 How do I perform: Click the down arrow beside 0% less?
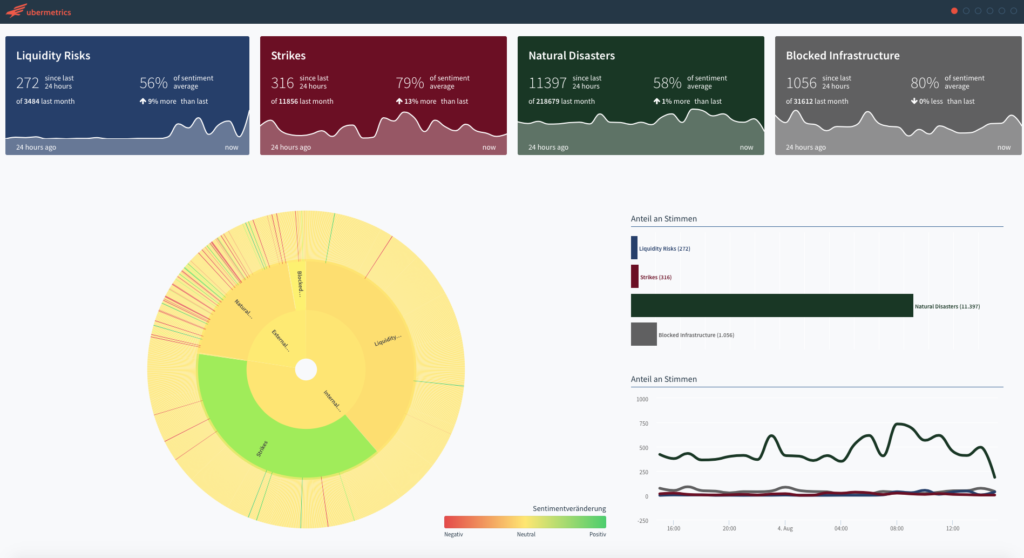[x=914, y=101]
